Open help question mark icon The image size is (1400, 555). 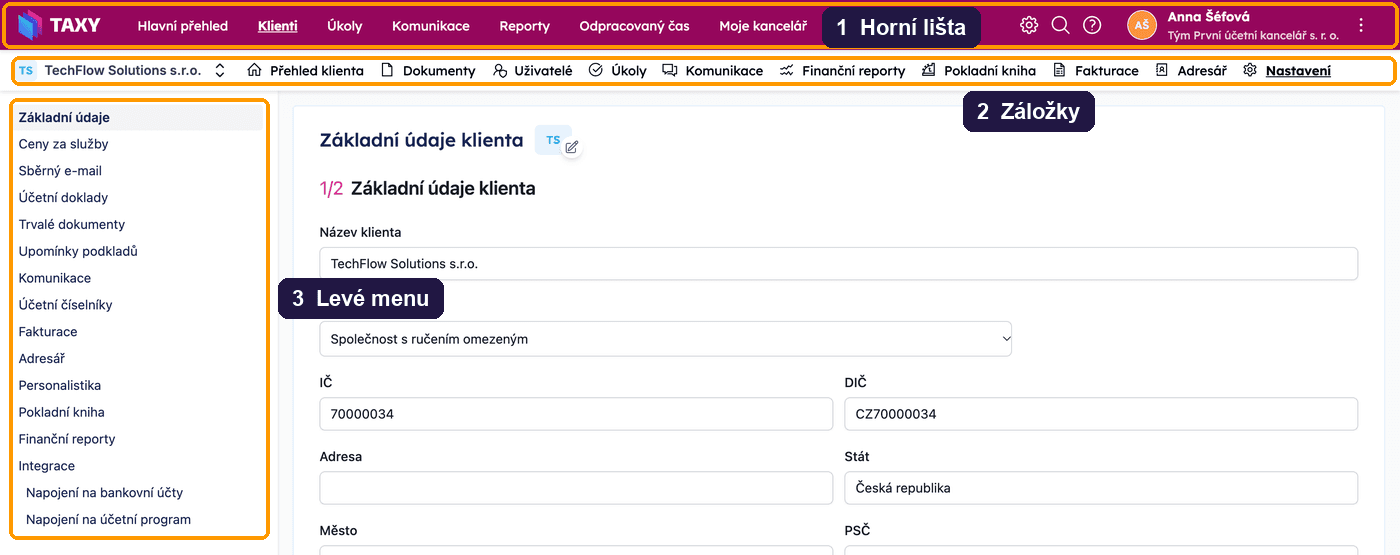[1092, 25]
